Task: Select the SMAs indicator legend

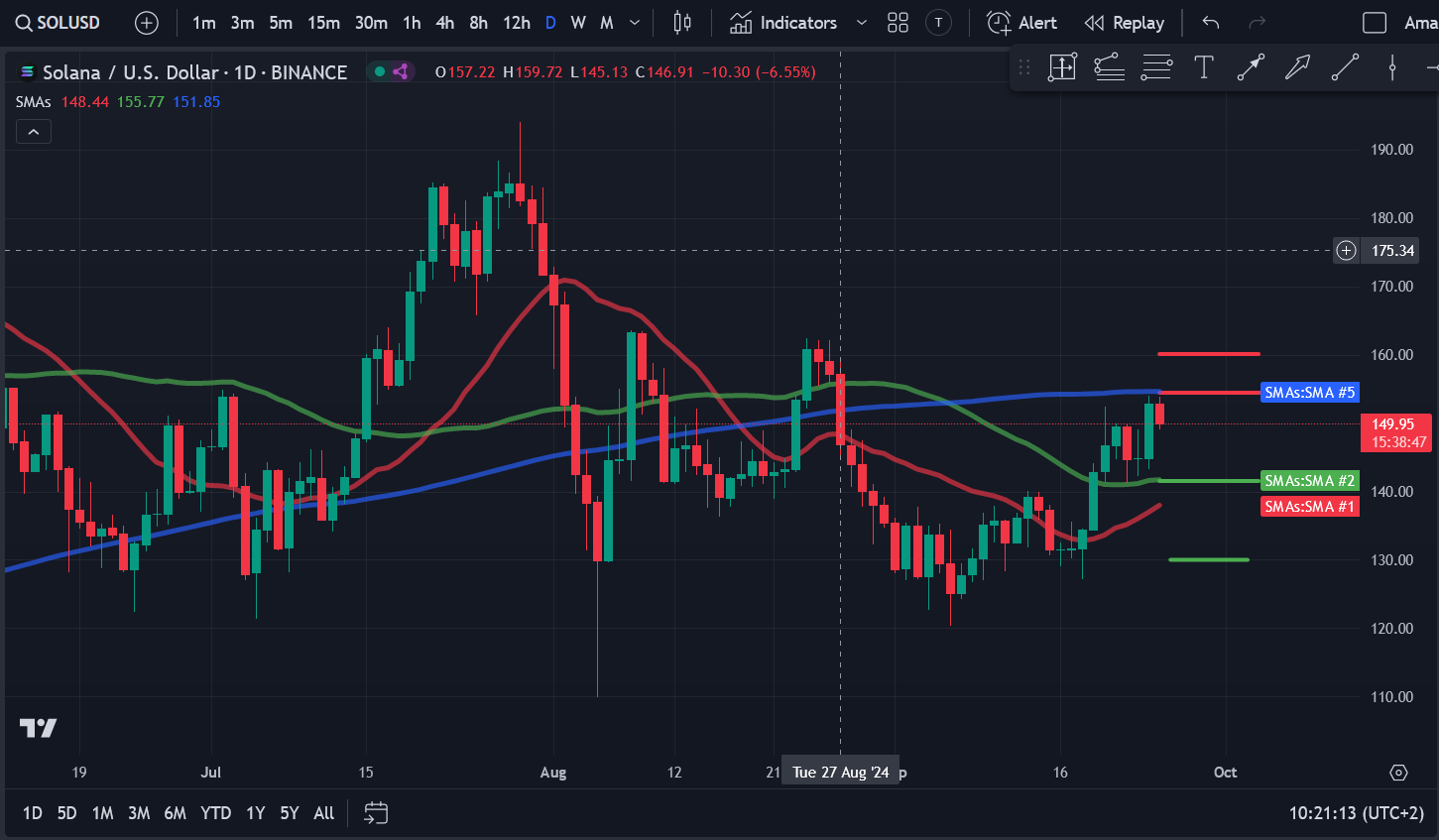Action: coord(33,101)
